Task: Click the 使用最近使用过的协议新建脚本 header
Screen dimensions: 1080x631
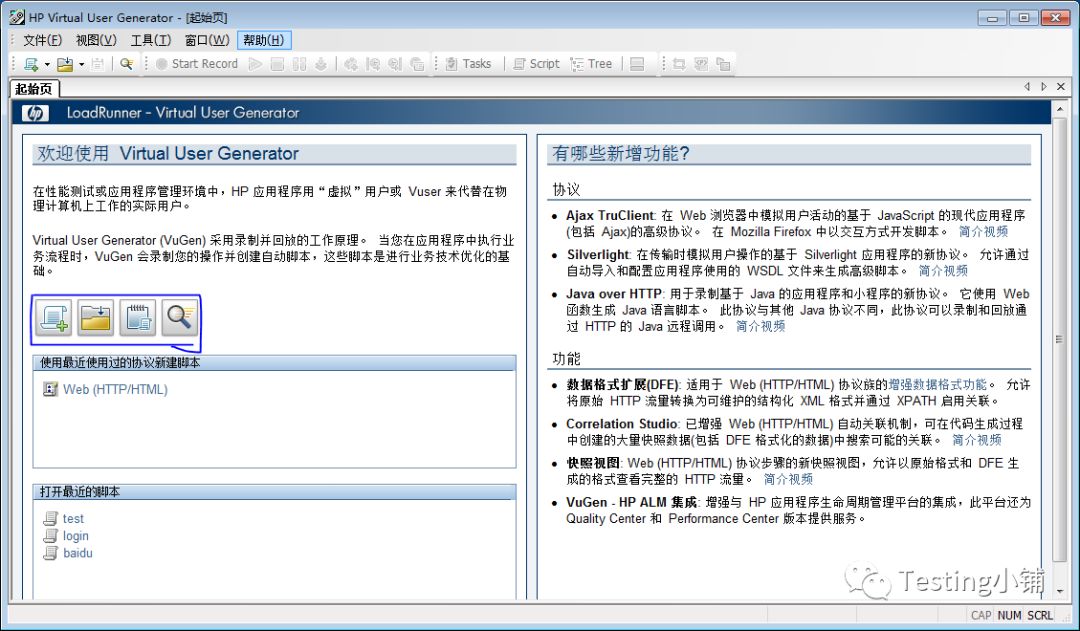Action: (274, 363)
